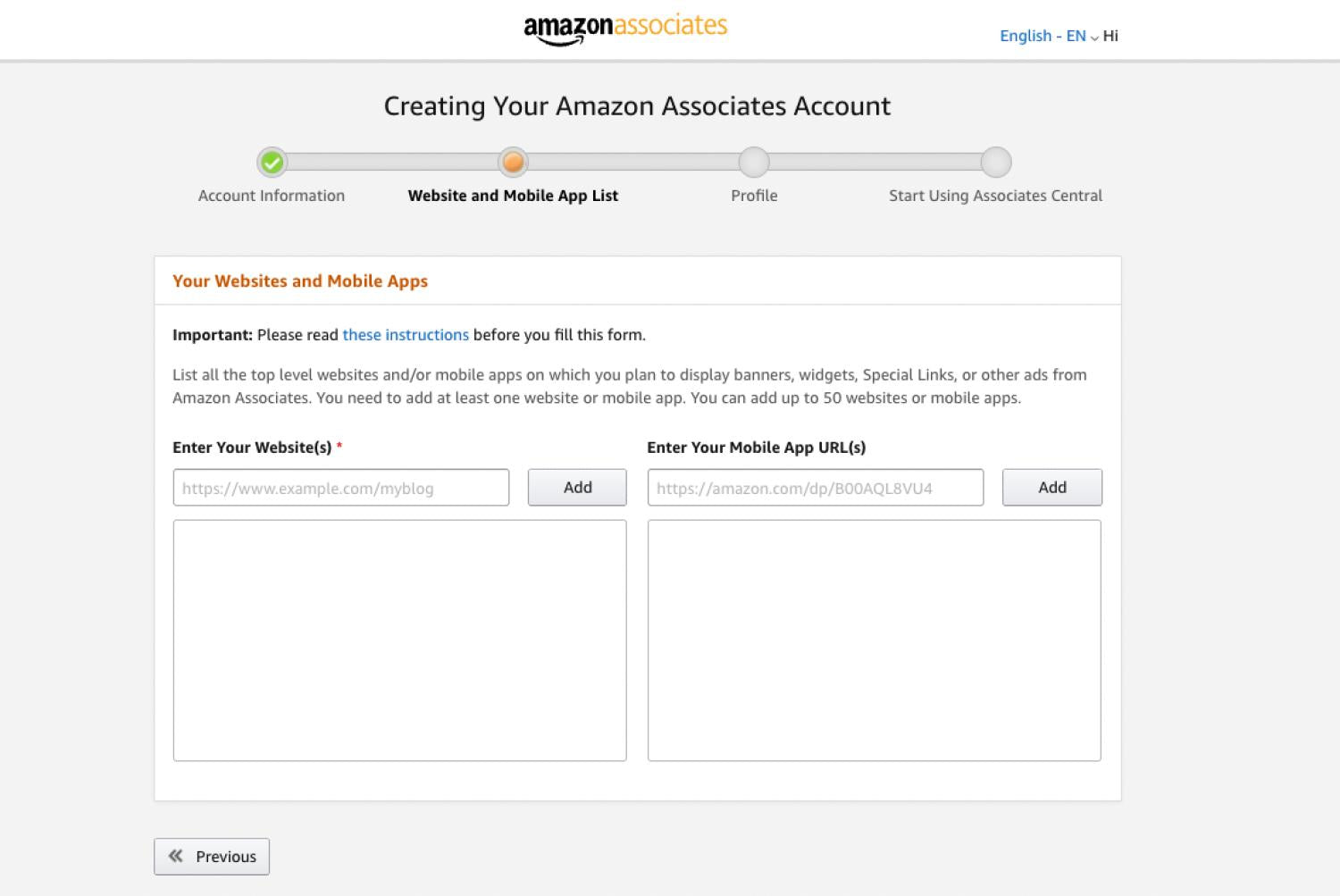Viewport: 1340px width, 896px height.
Task: Switch to the Website and Mobile App List step
Action: 513,195
